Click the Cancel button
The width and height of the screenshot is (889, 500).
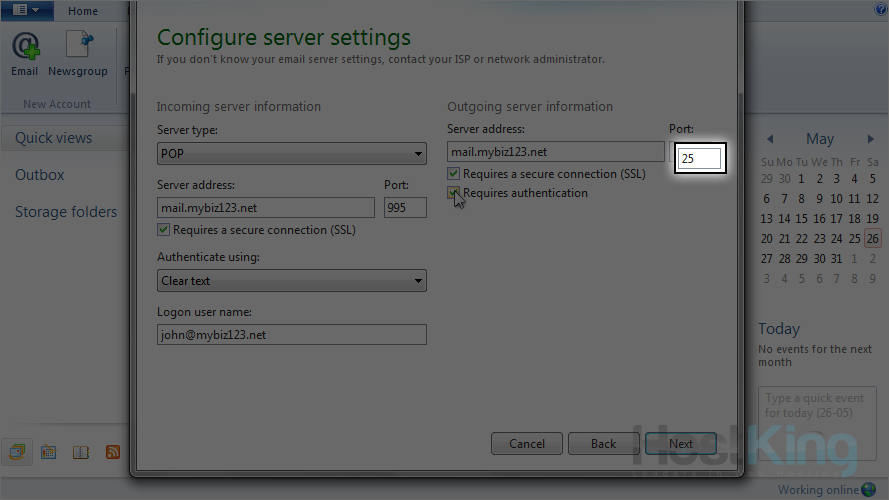[x=527, y=444]
